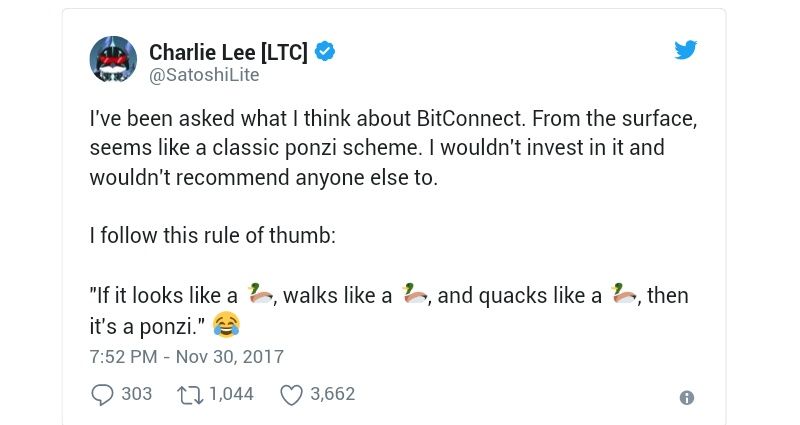The width and height of the screenshot is (800, 425).
Task: Click Charlie Lee's profile avatar
Action: (113, 59)
